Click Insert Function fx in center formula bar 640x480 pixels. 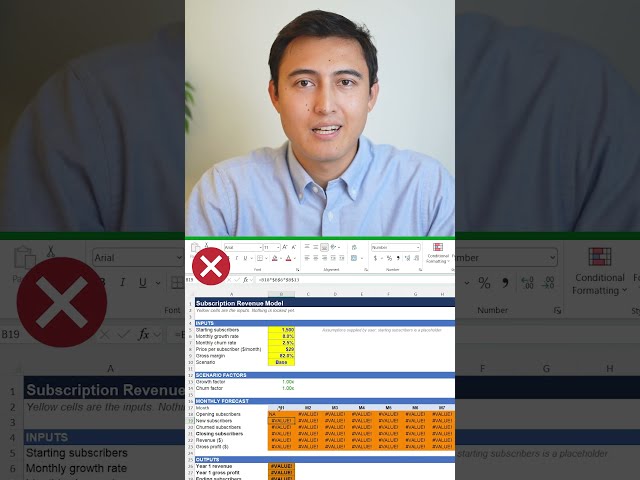[x=246, y=280]
